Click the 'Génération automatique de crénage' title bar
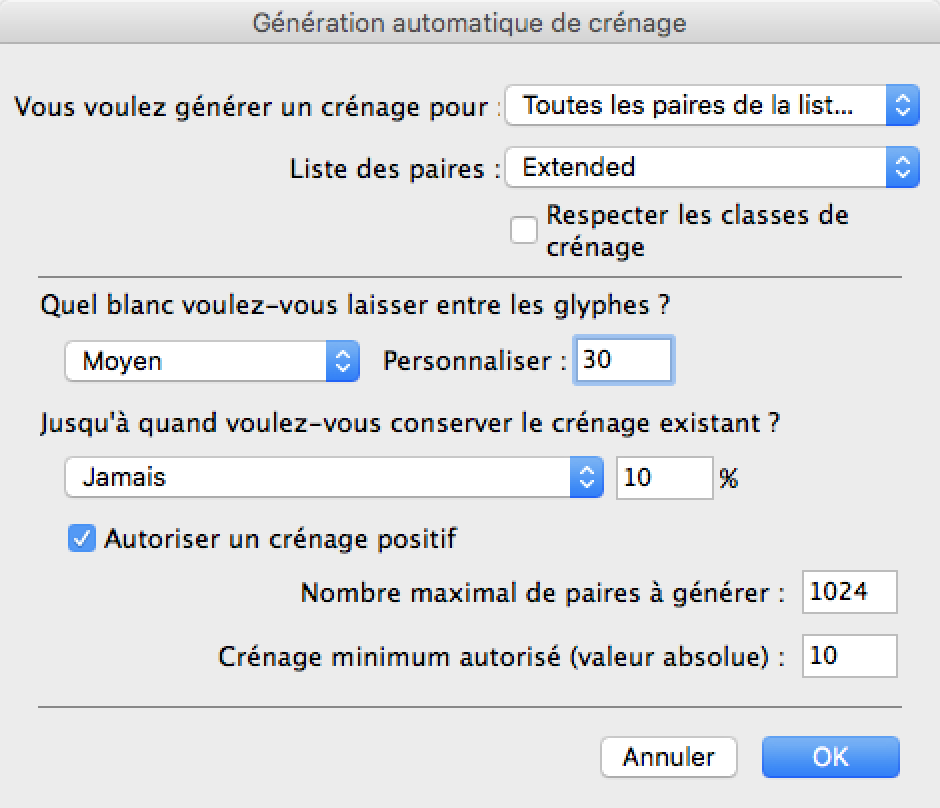The width and height of the screenshot is (940, 808). [x=469, y=22]
